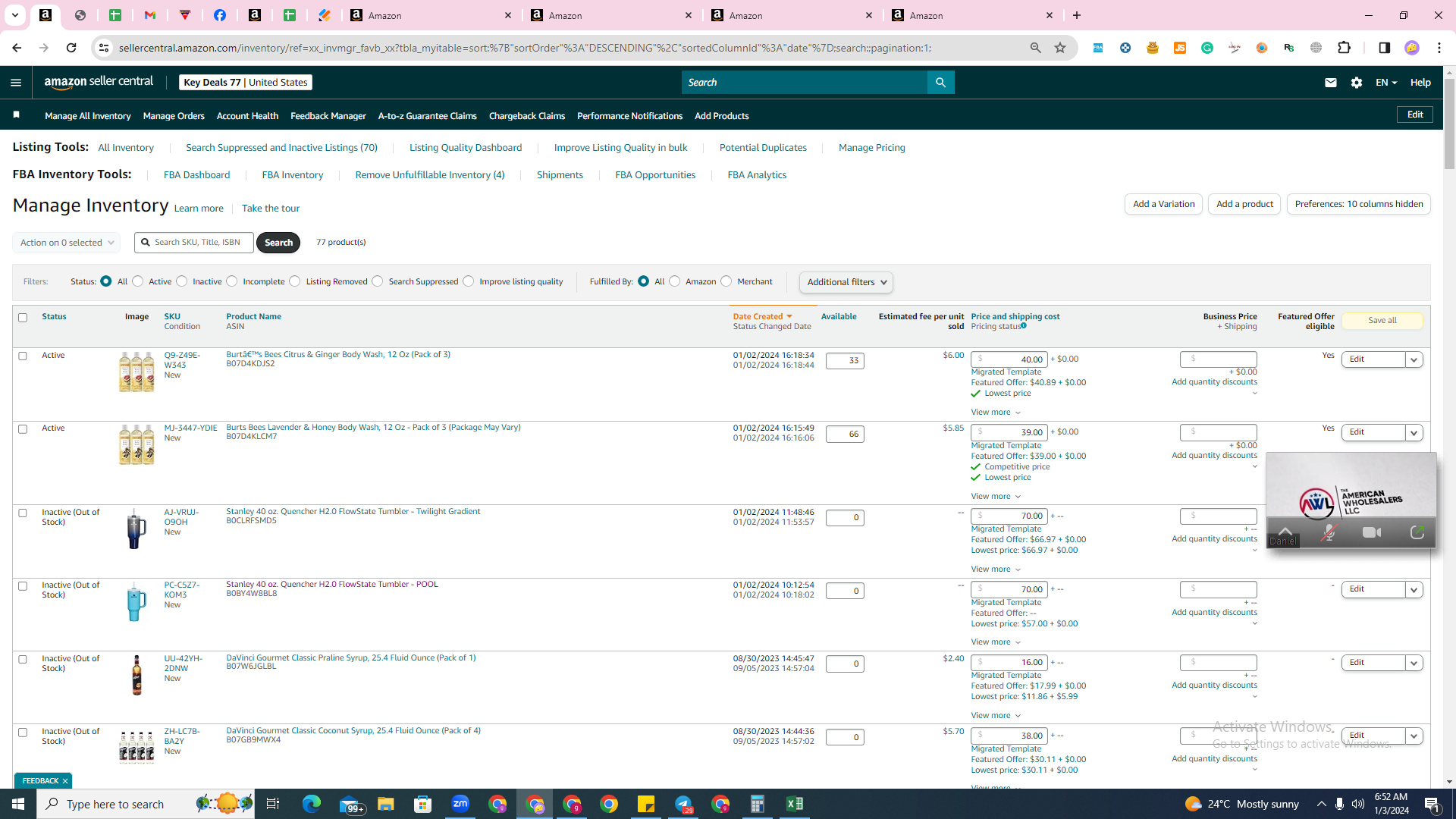
Task: Open a new browser tab with plus icon
Action: pos(1077,15)
